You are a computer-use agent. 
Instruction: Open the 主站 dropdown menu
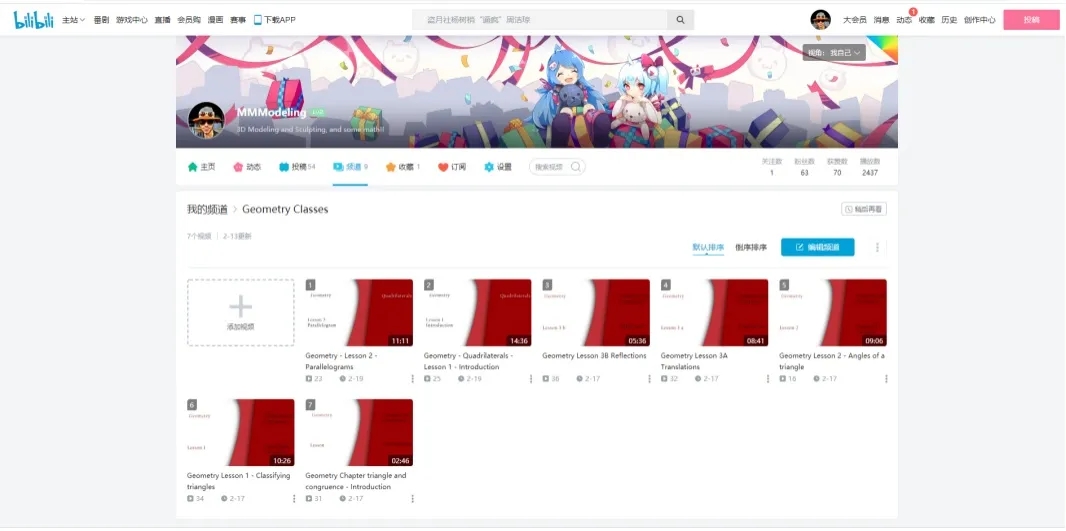[73, 20]
